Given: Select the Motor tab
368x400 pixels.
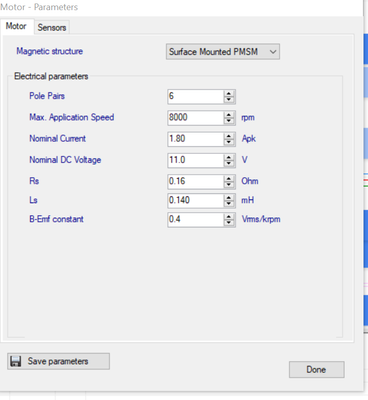Looking at the screenshot, I should click(x=16, y=26).
